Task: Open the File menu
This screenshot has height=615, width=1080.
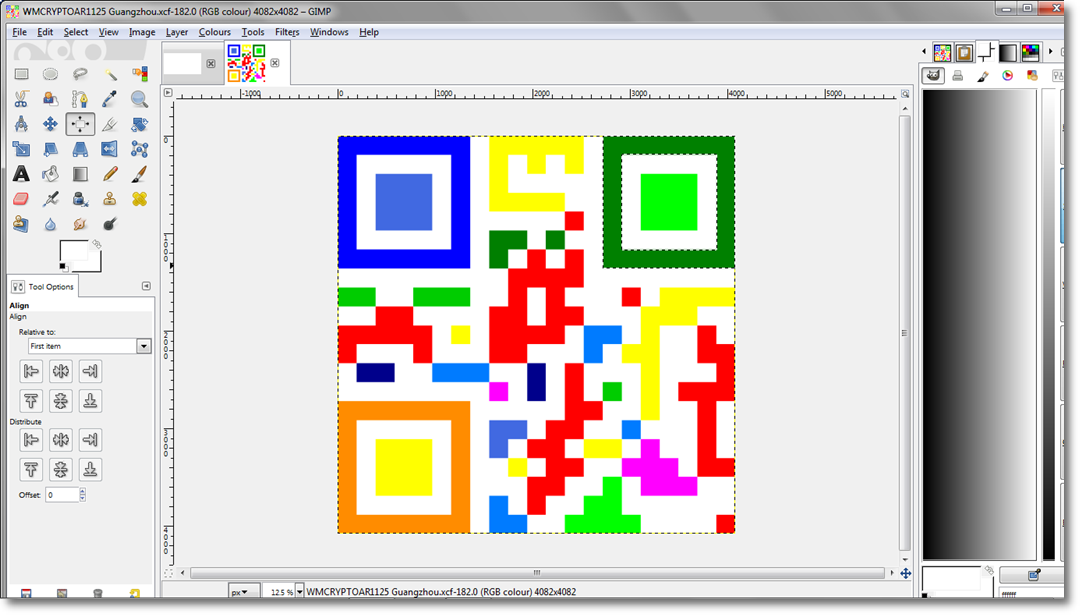Action: coord(19,32)
